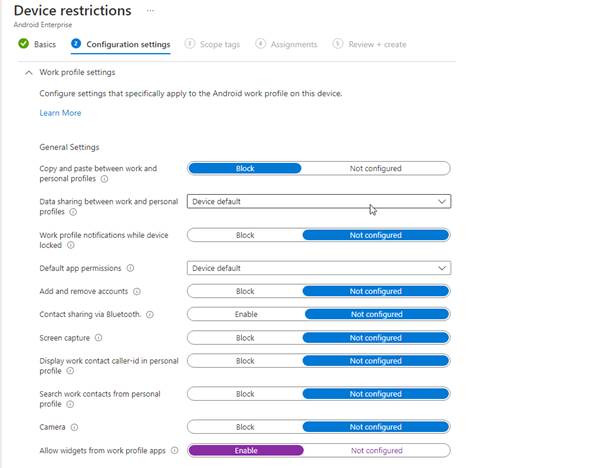Click info icon next to Screen capture
This screenshot has height=468, width=601.
coord(98,338)
